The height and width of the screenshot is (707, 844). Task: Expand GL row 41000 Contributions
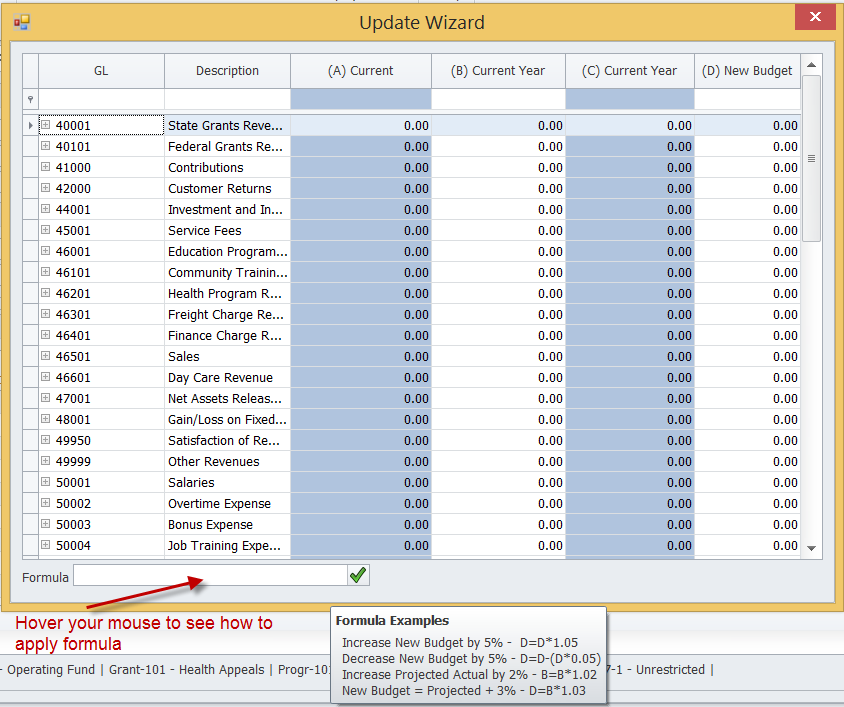click(46, 168)
